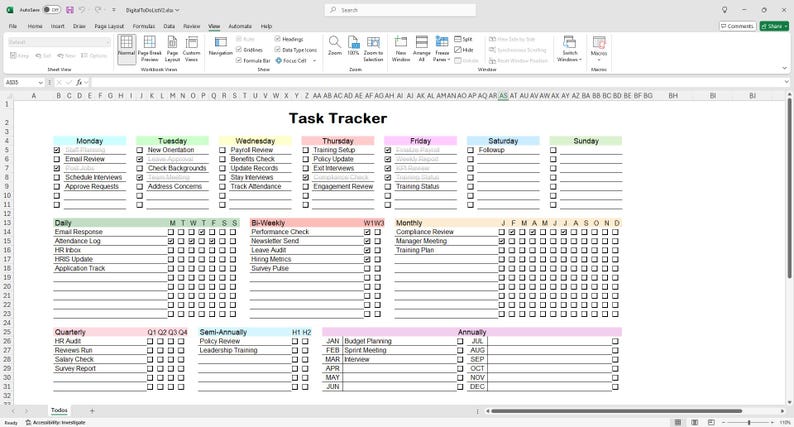Click Zoom to Selection

(373, 49)
